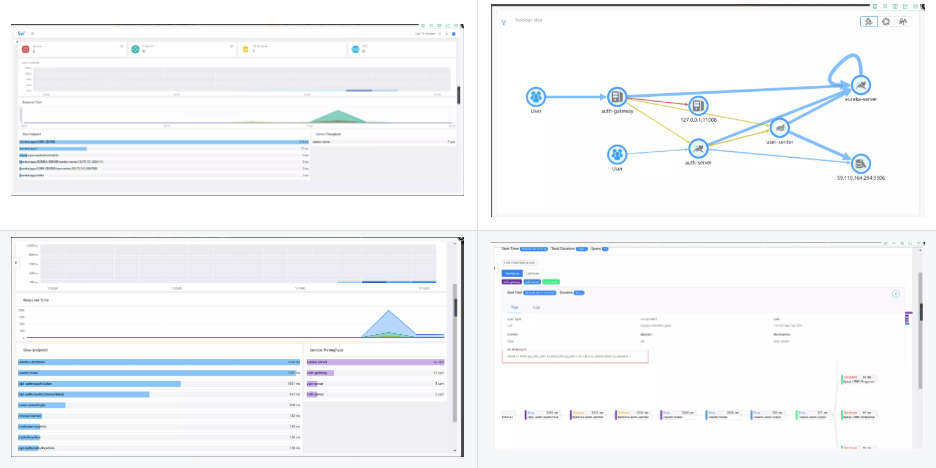Click the blue auth-server service tag

[532, 281]
